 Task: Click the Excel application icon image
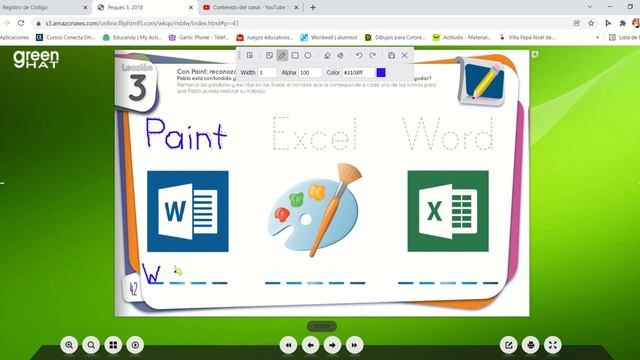coord(448,211)
